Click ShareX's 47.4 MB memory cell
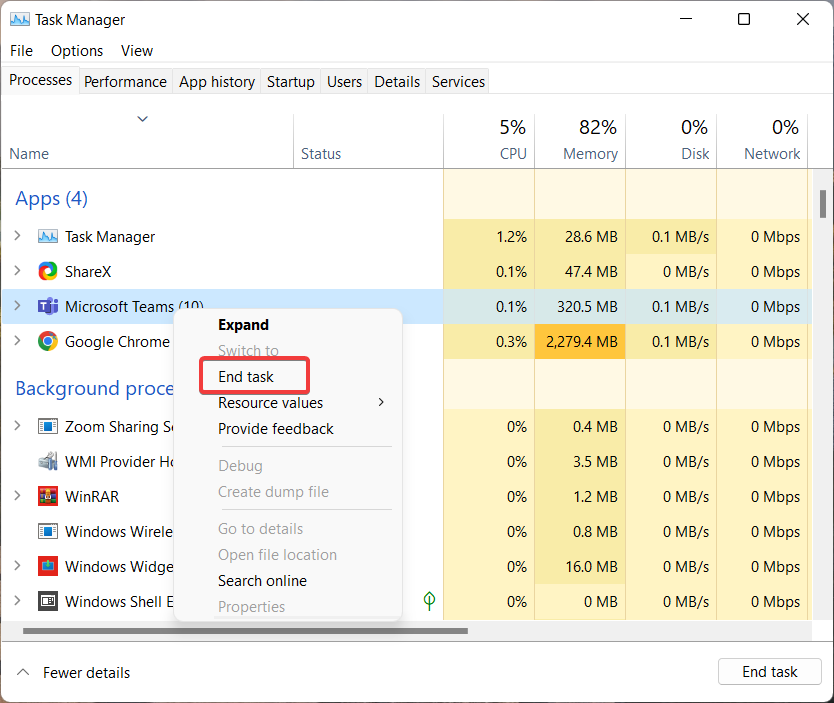 point(580,271)
